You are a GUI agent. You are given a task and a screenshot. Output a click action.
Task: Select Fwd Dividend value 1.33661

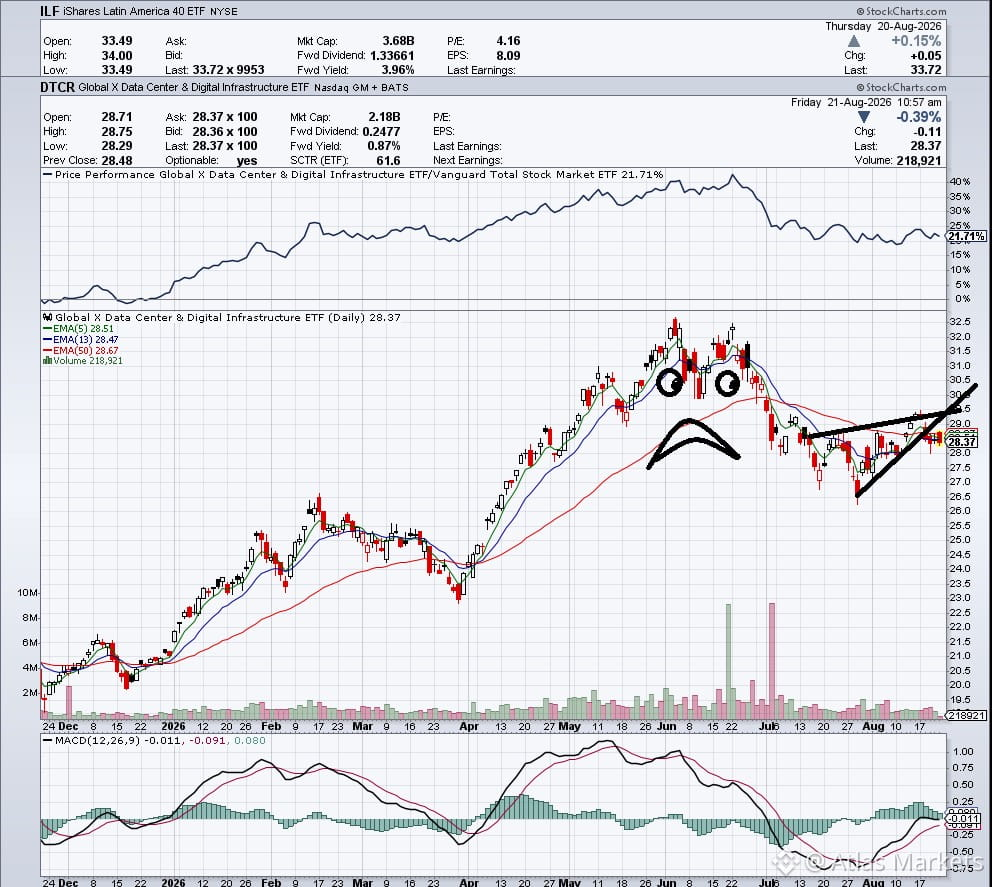coord(392,56)
